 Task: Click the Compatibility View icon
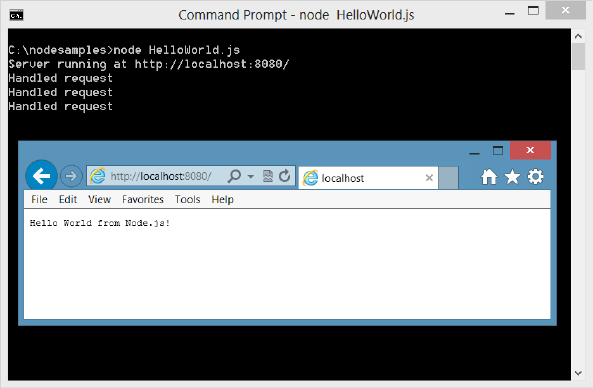coord(267,176)
